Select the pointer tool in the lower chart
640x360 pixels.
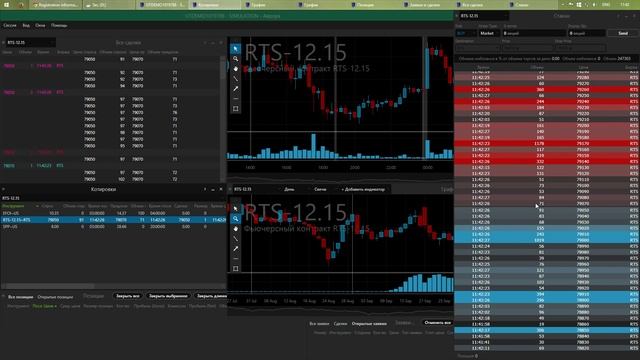pos(236,209)
